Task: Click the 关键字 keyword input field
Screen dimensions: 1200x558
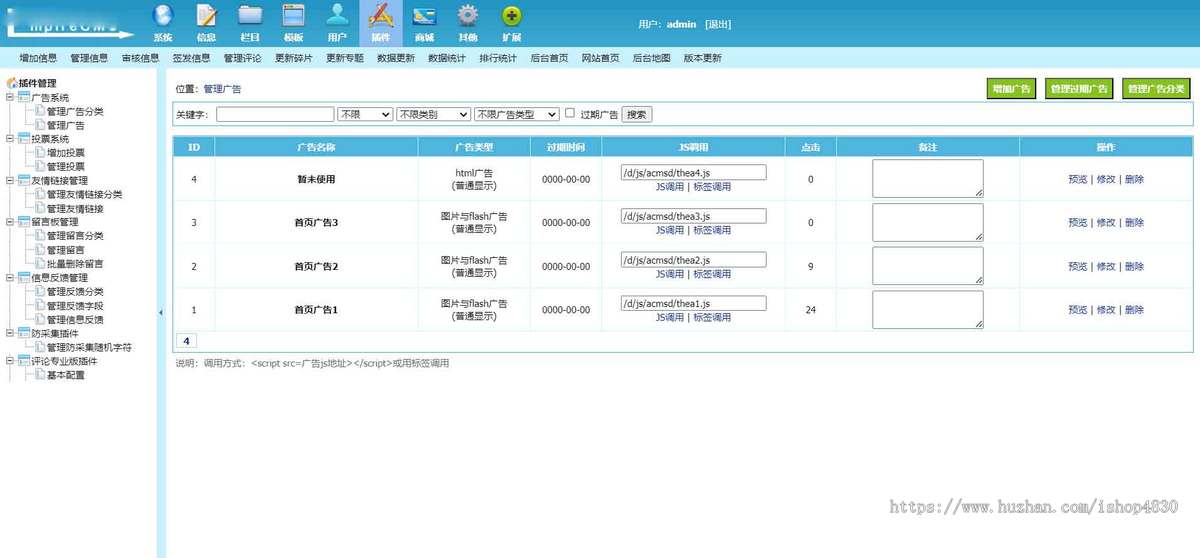Action: pyautogui.click(x=275, y=114)
